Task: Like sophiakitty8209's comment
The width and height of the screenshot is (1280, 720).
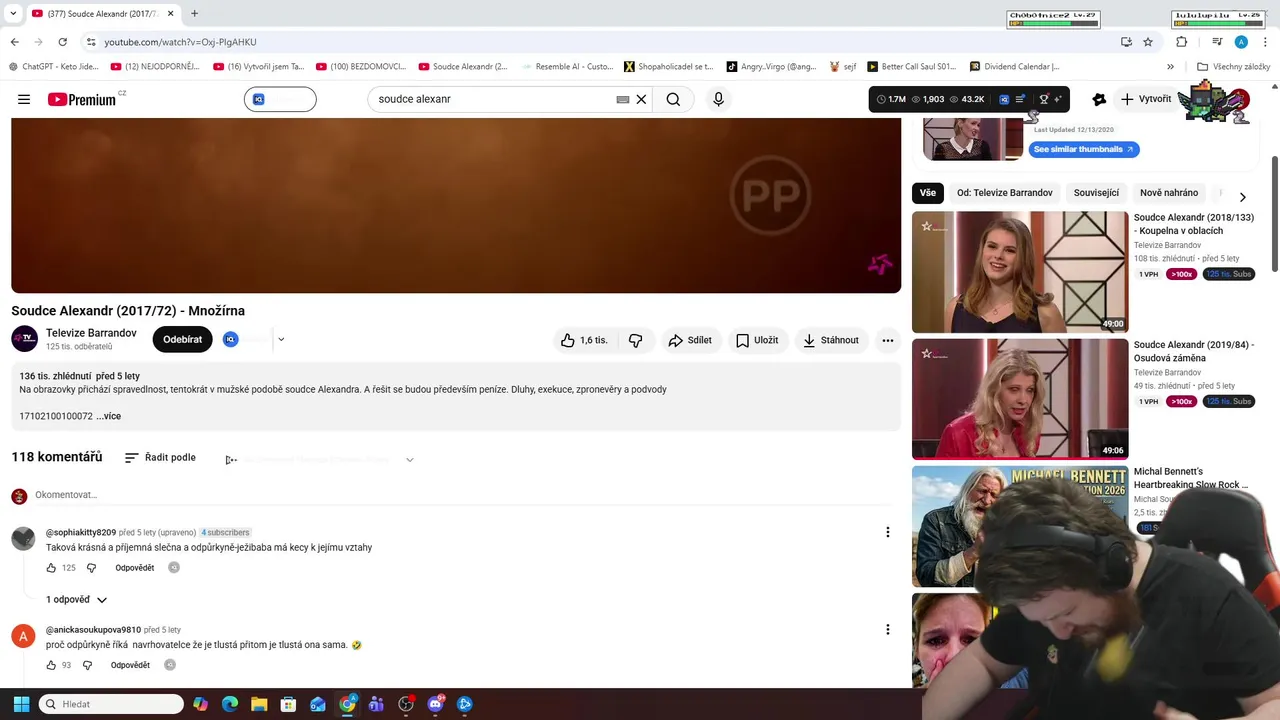Action: coord(51,568)
